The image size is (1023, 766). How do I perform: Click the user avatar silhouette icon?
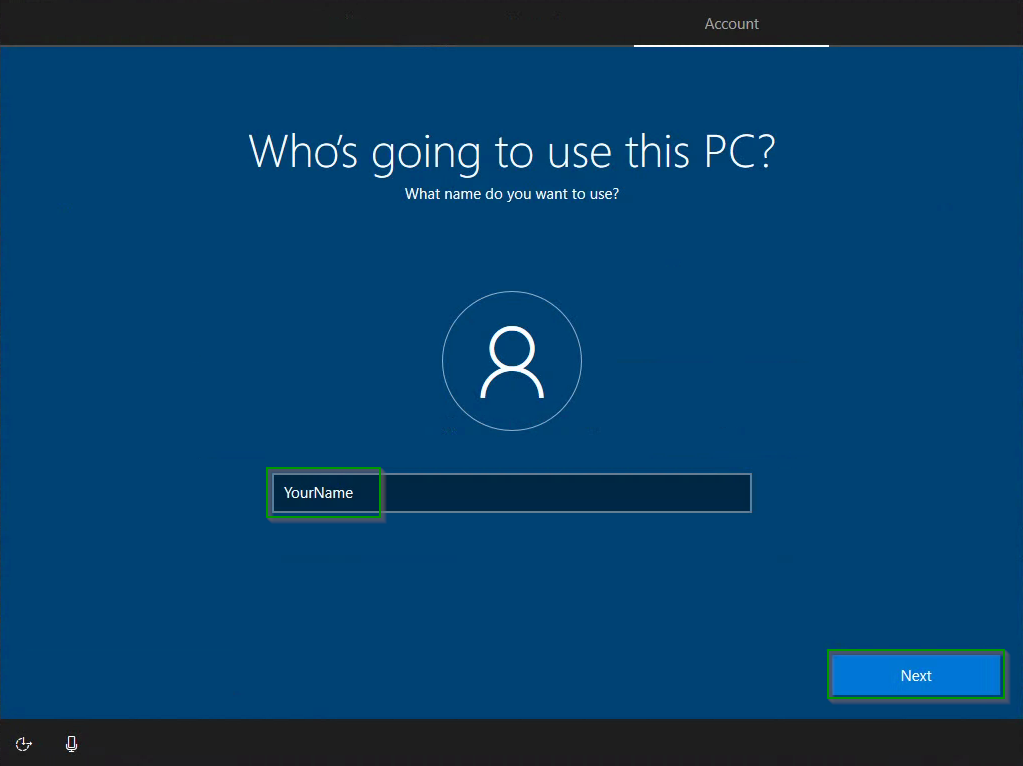pyautogui.click(x=511, y=361)
